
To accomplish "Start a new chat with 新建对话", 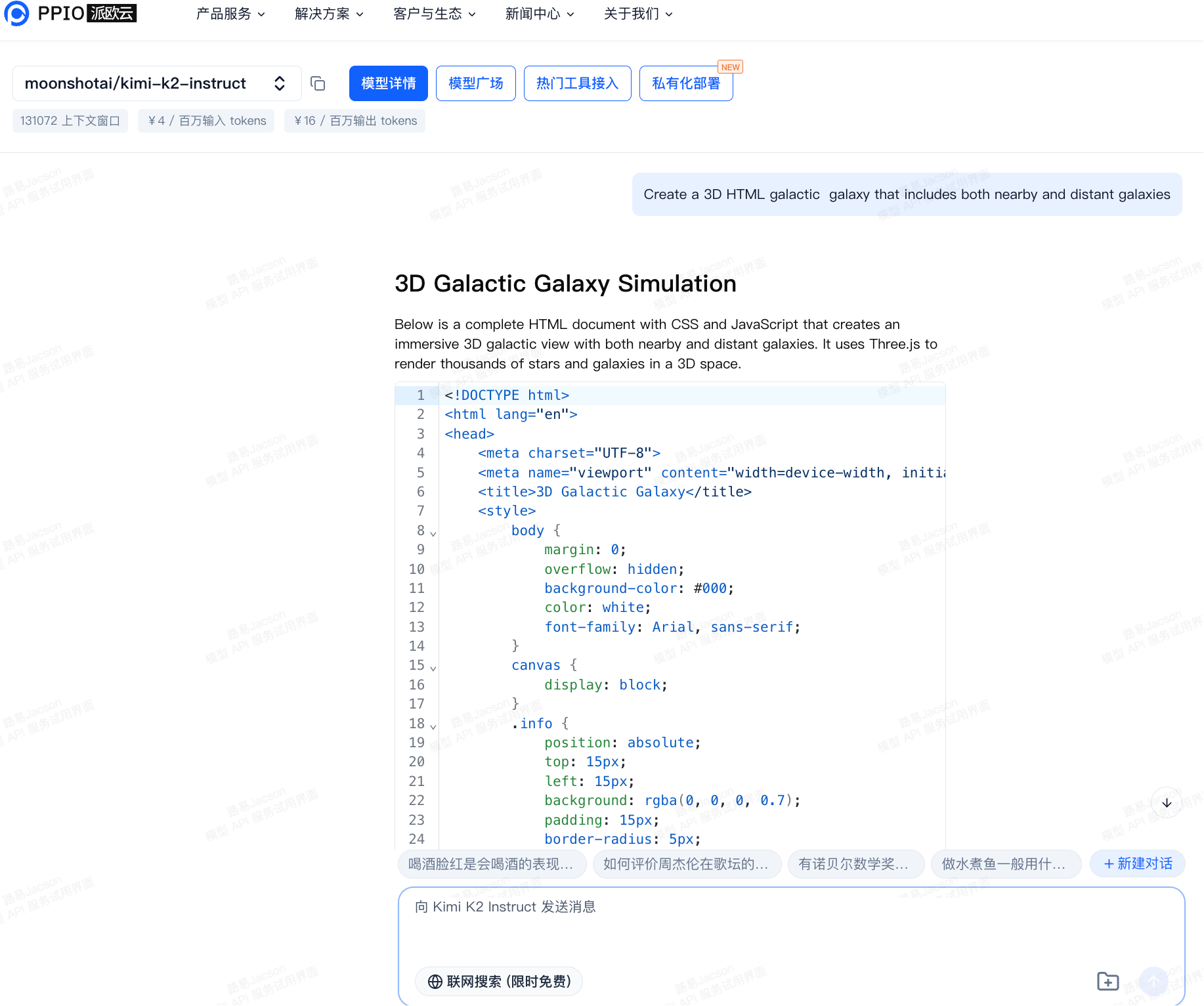I will 1137,864.
